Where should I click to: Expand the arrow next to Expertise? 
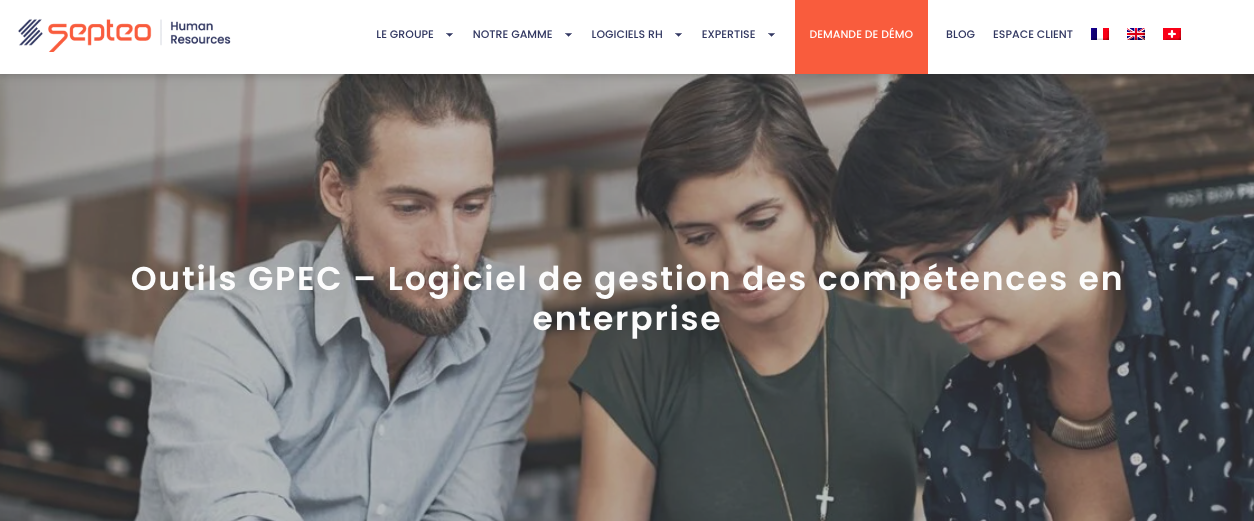point(771,35)
